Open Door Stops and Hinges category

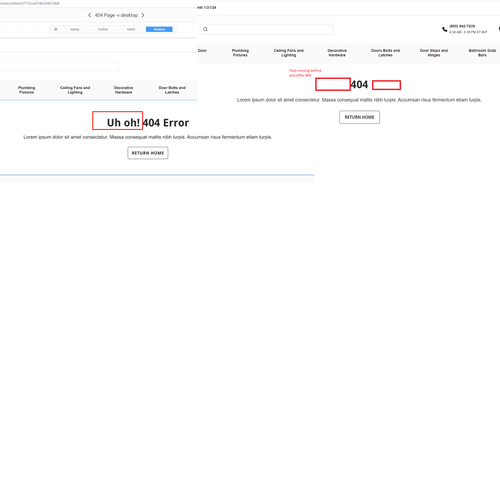tap(434, 53)
